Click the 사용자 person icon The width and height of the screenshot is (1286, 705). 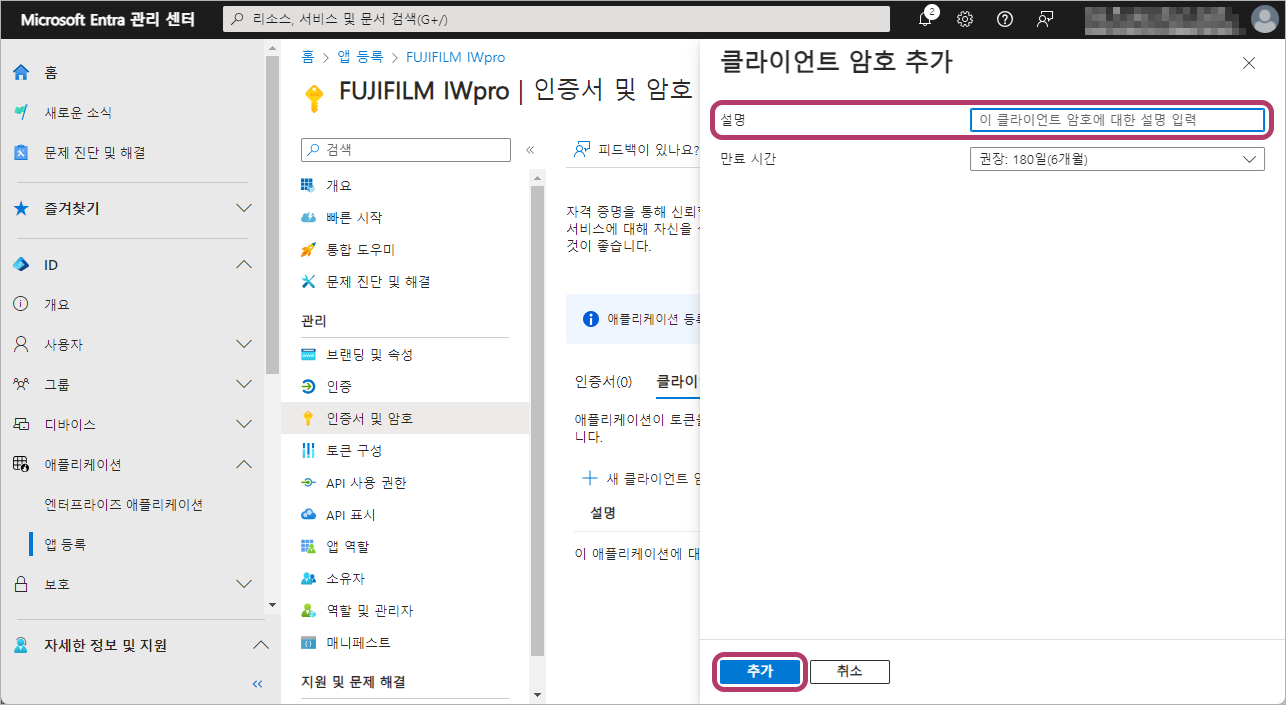pyautogui.click(x=21, y=344)
